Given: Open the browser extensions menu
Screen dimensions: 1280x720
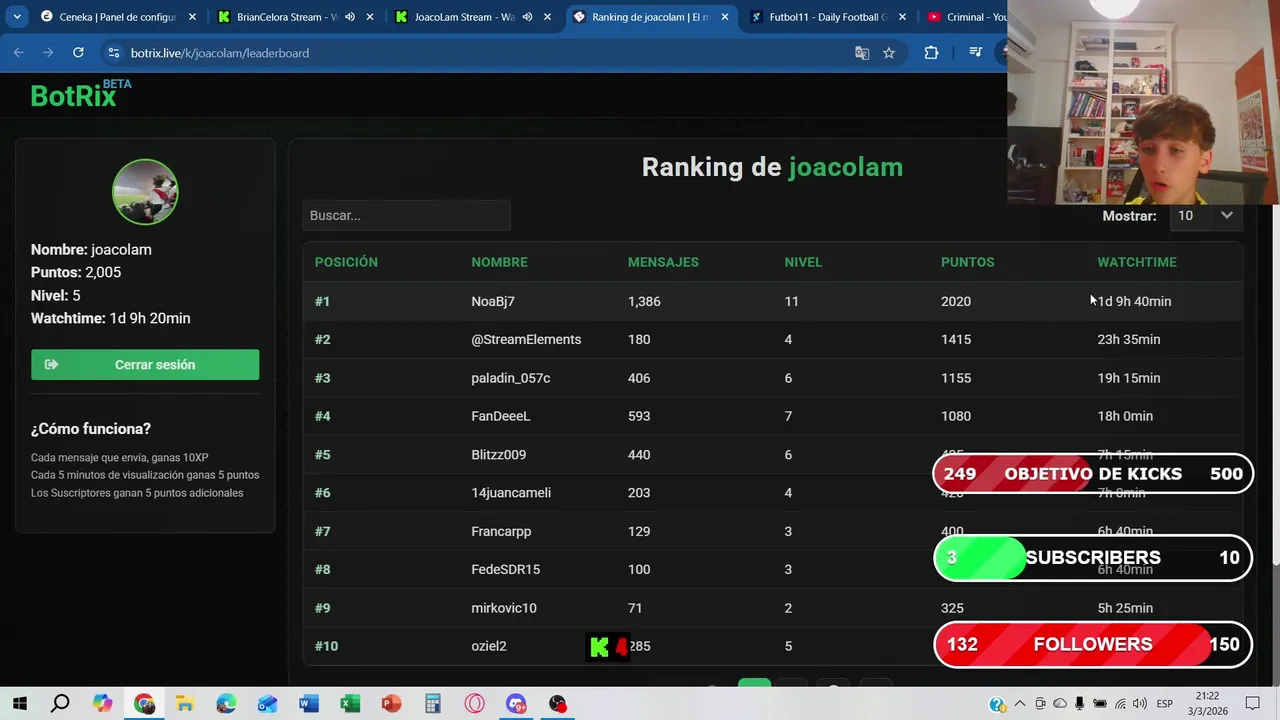Looking at the screenshot, I should click(x=931, y=53).
